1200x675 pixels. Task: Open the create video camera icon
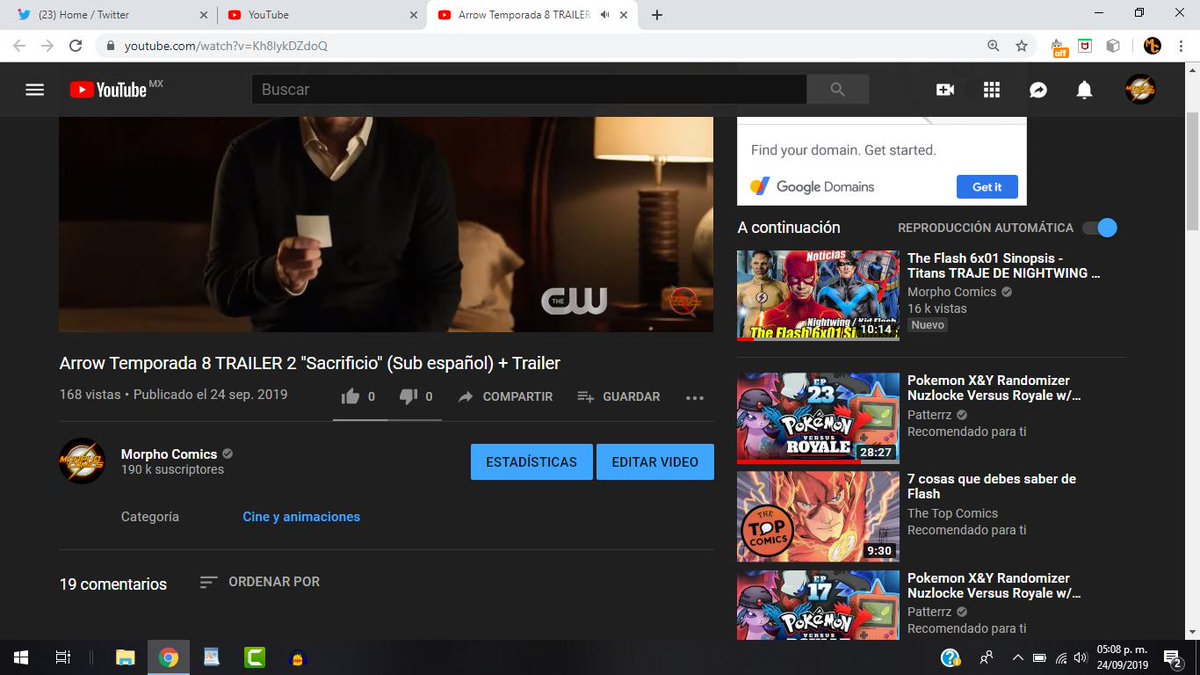click(945, 90)
